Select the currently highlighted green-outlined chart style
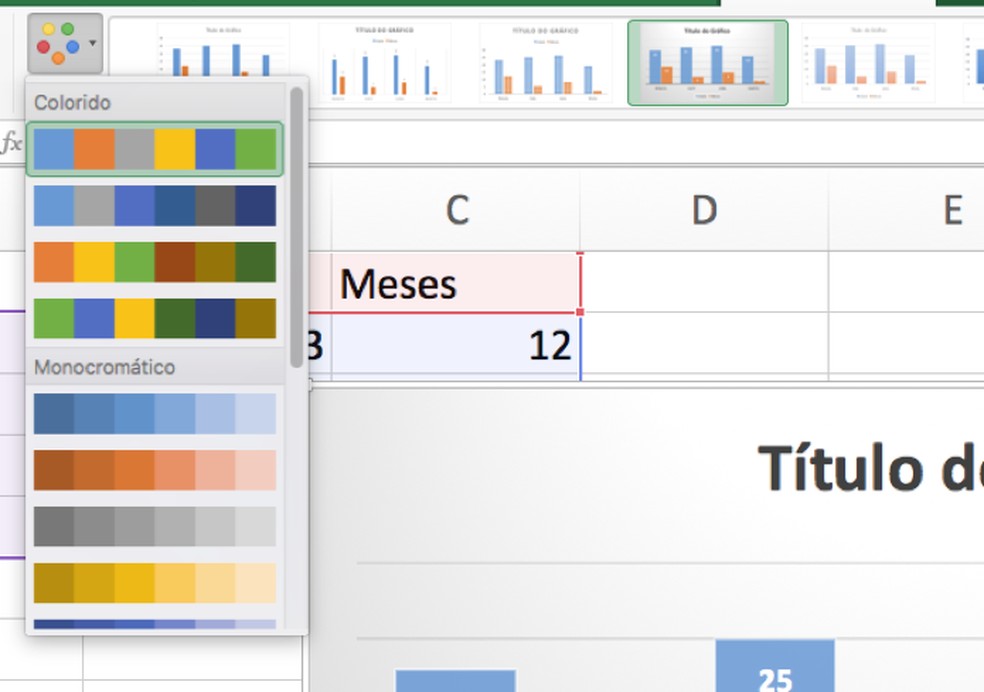This screenshot has width=984, height=692. click(710, 62)
